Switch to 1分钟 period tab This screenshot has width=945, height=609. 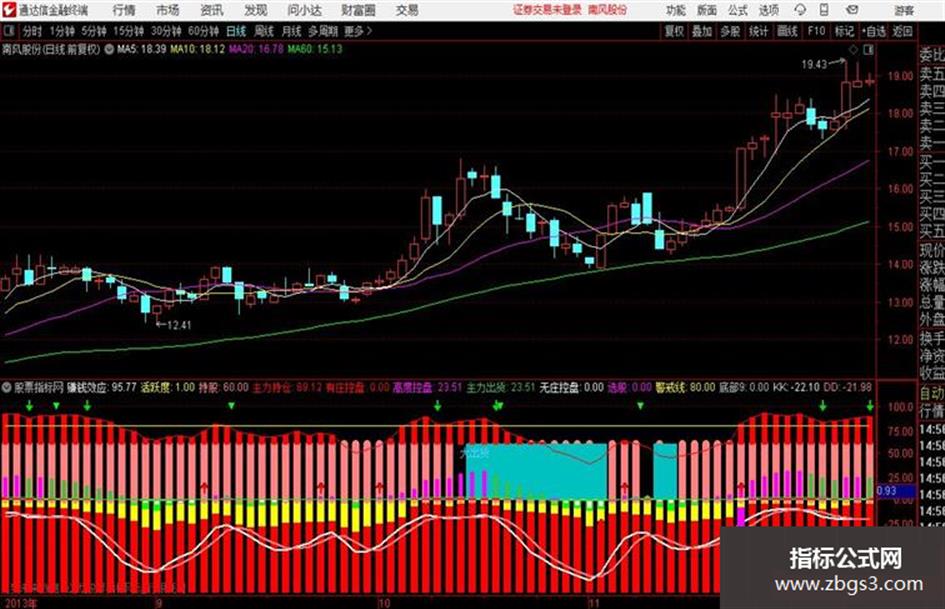tap(62, 31)
